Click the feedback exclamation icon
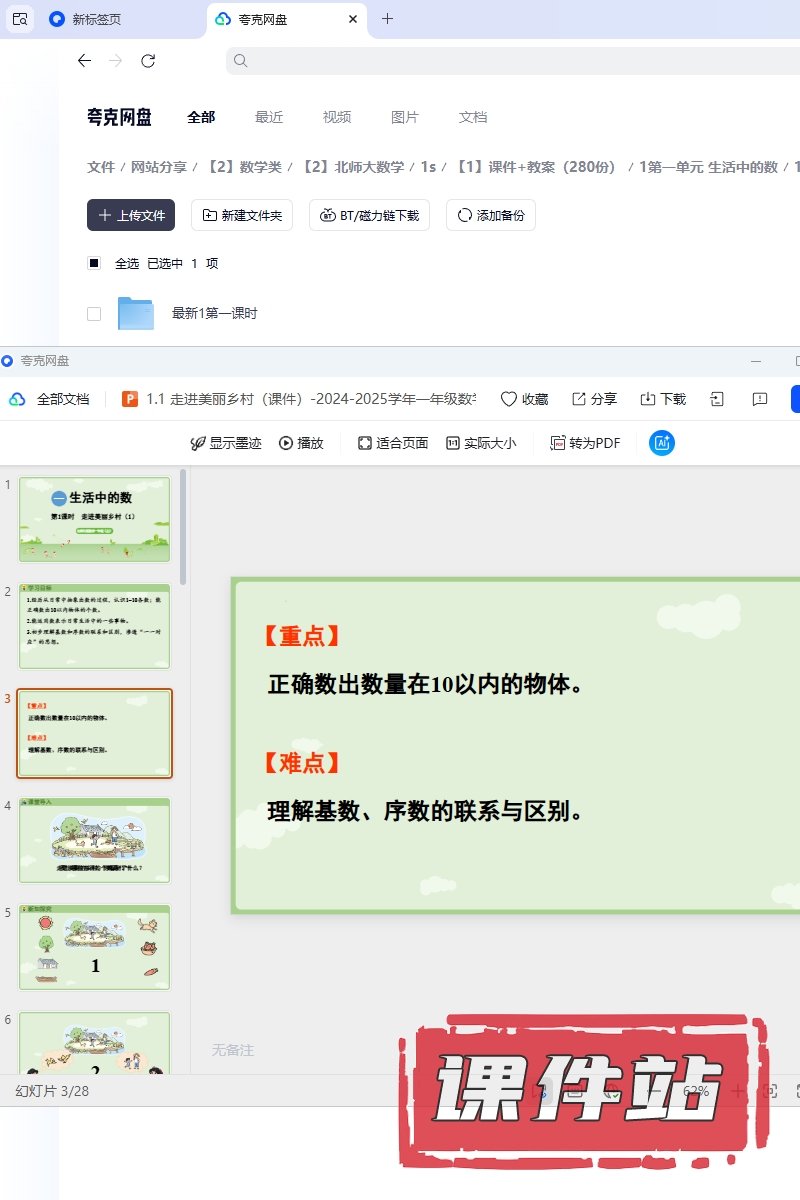 tap(760, 399)
